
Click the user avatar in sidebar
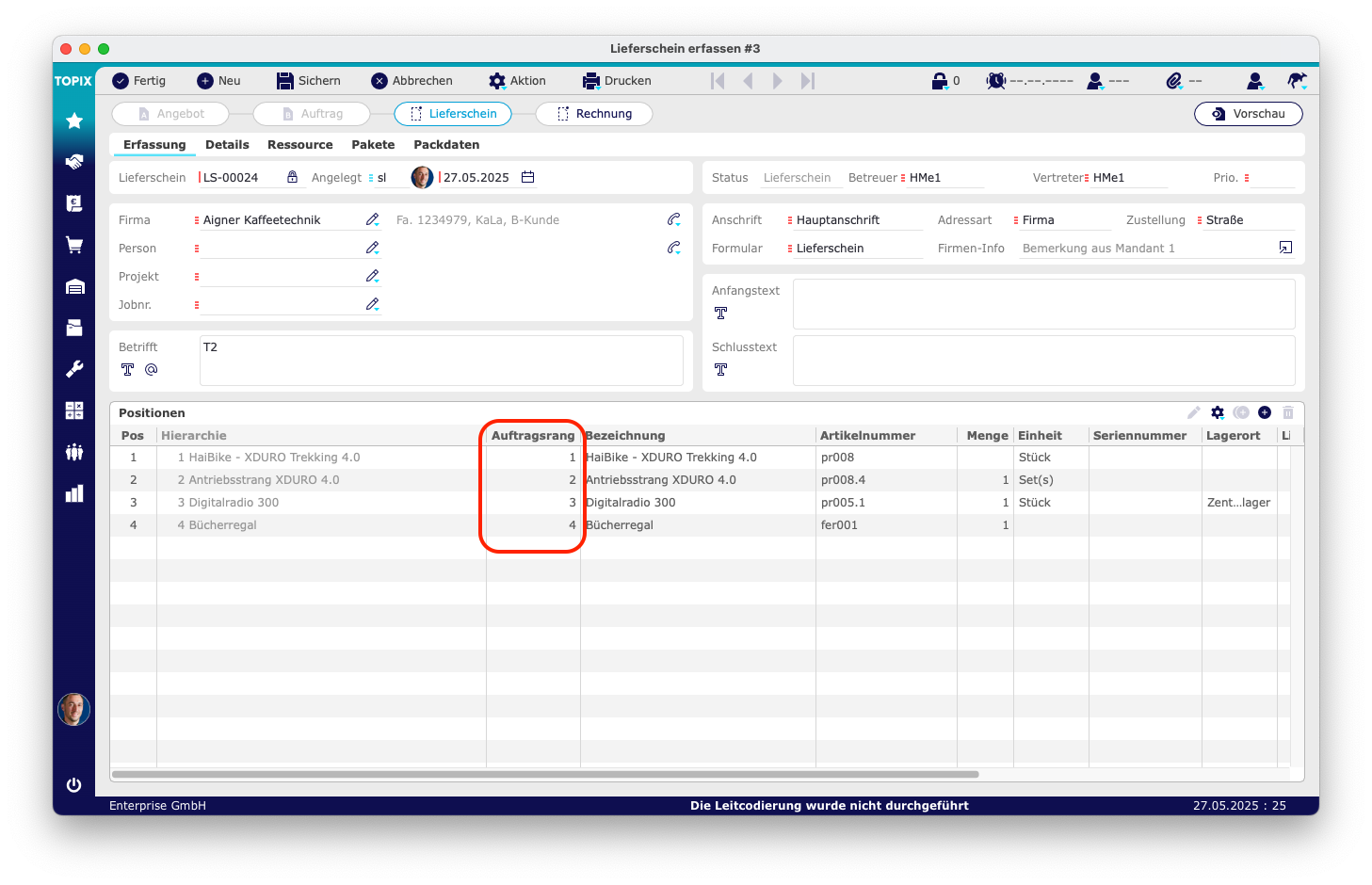(x=74, y=709)
